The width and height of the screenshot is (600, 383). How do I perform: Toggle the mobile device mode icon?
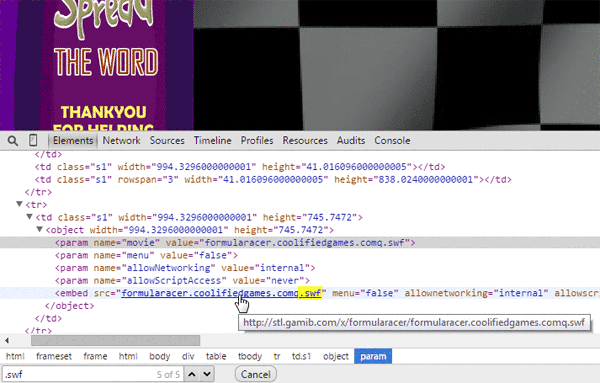pyautogui.click(x=33, y=140)
